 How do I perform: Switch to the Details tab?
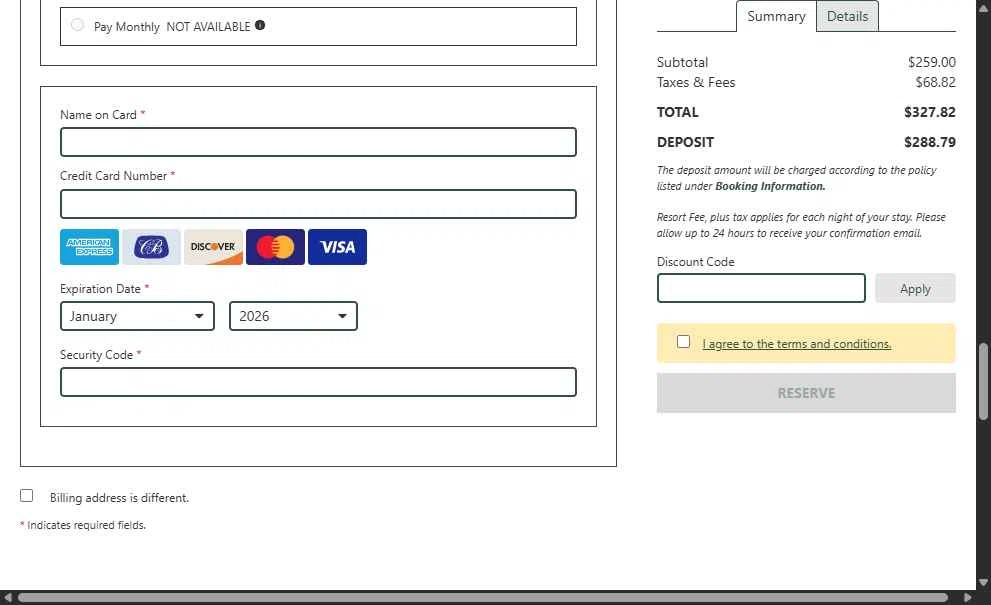pyautogui.click(x=848, y=16)
